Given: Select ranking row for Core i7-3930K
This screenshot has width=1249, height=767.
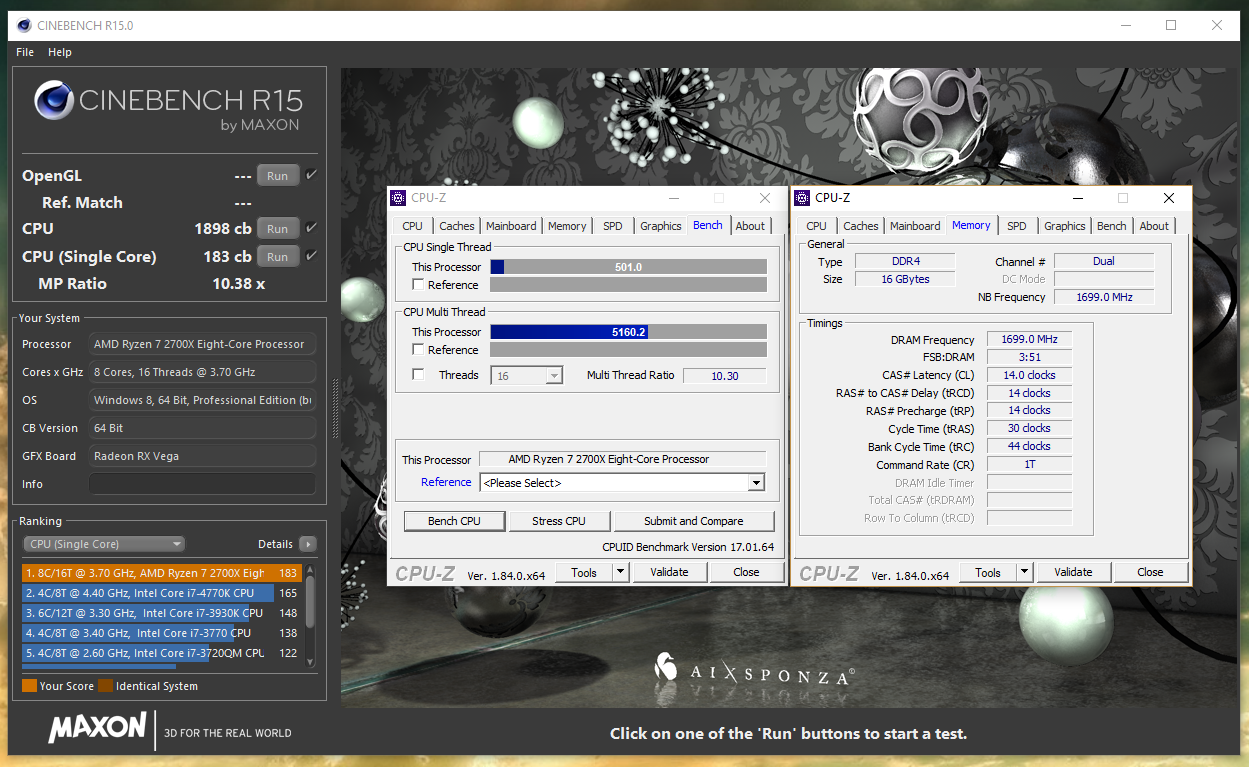Looking at the screenshot, I should pos(162,613).
